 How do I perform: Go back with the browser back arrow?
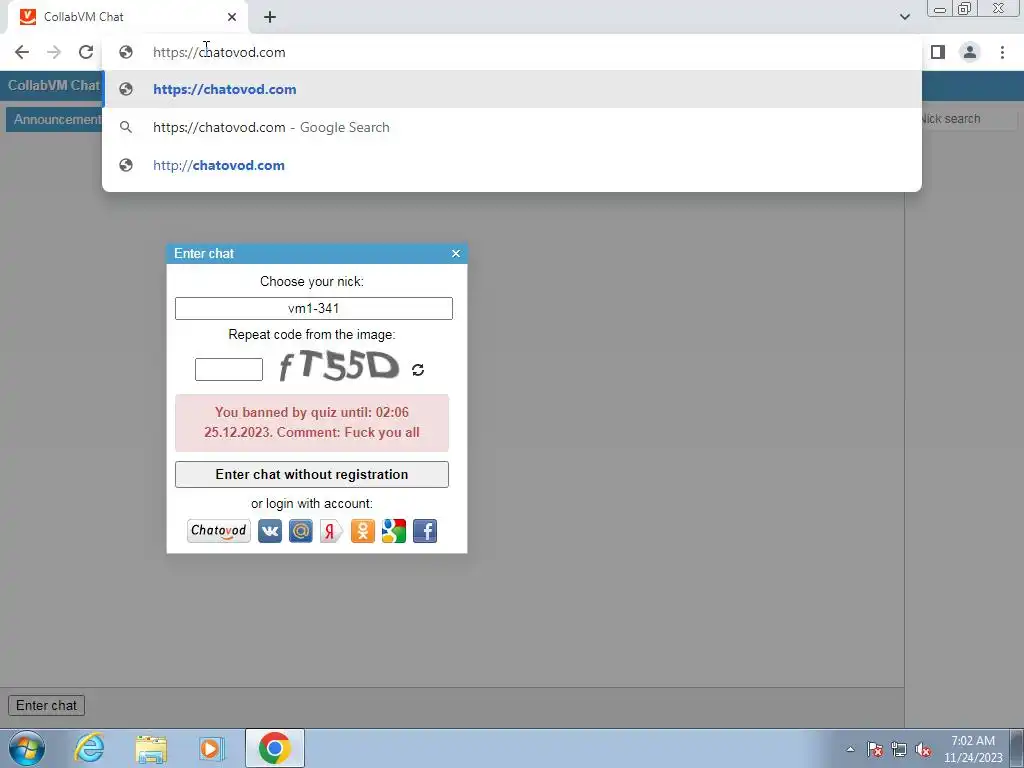(x=22, y=52)
